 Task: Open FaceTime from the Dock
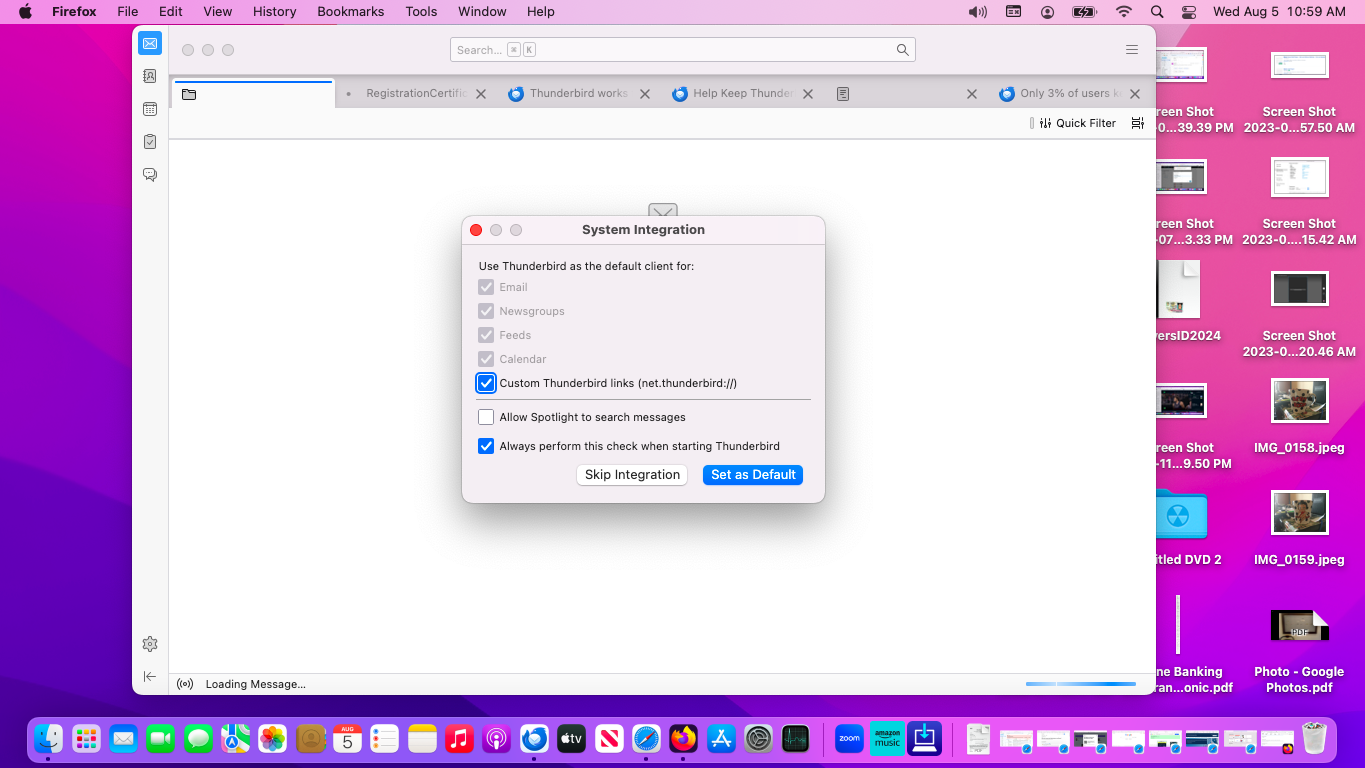tap(160, 739)
